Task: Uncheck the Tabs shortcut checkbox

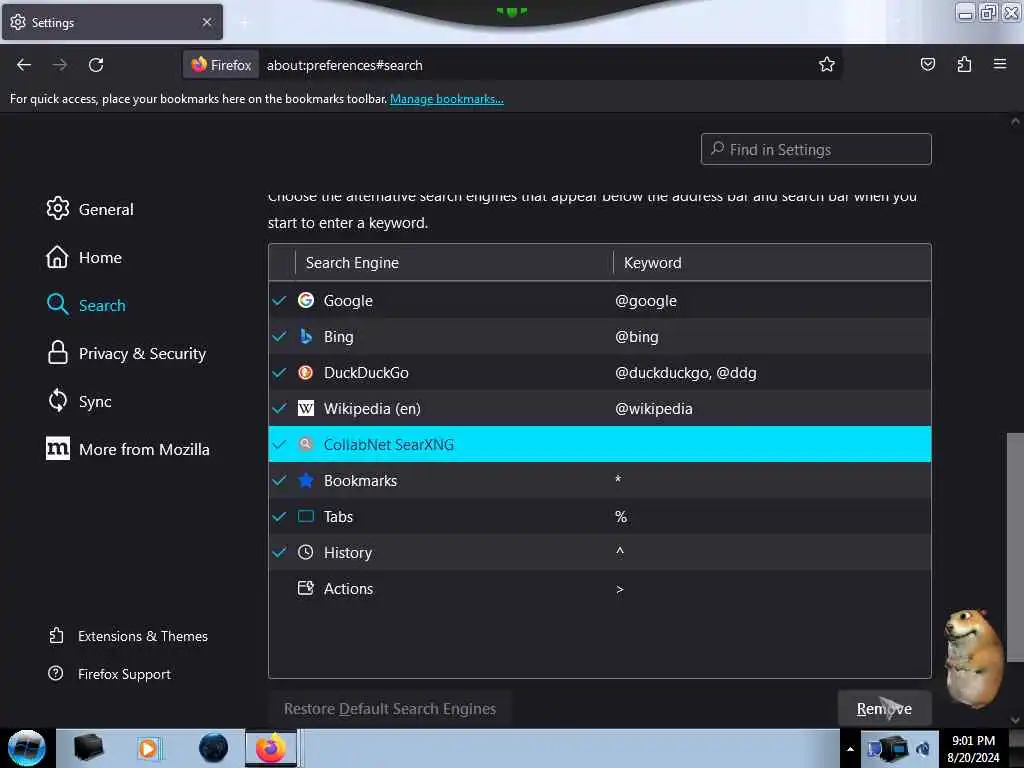Action: pos(280,516)
